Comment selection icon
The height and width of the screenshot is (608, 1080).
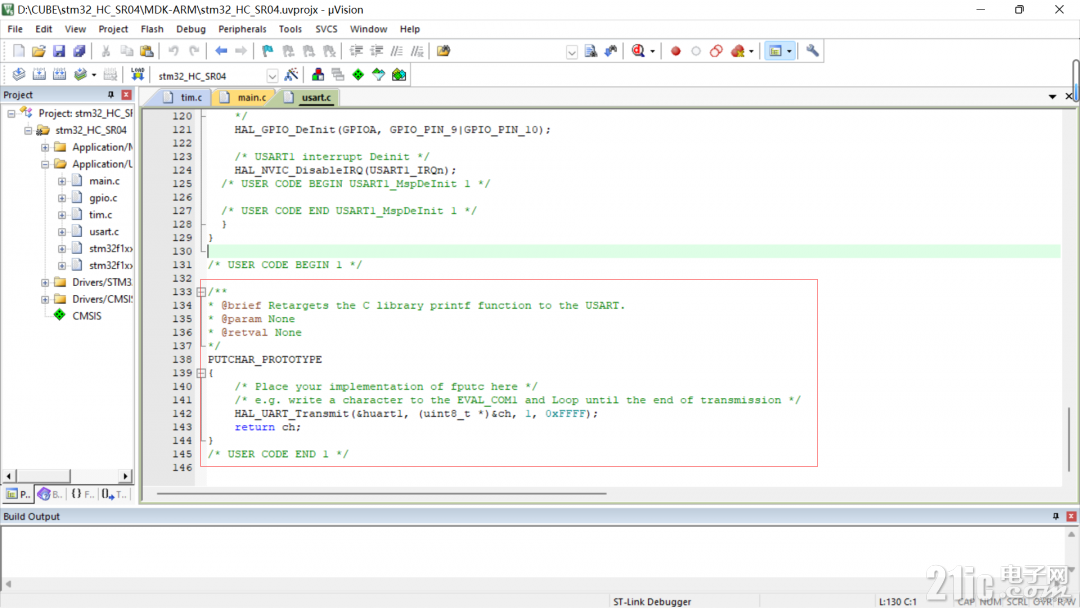click(x=397, y=51)
